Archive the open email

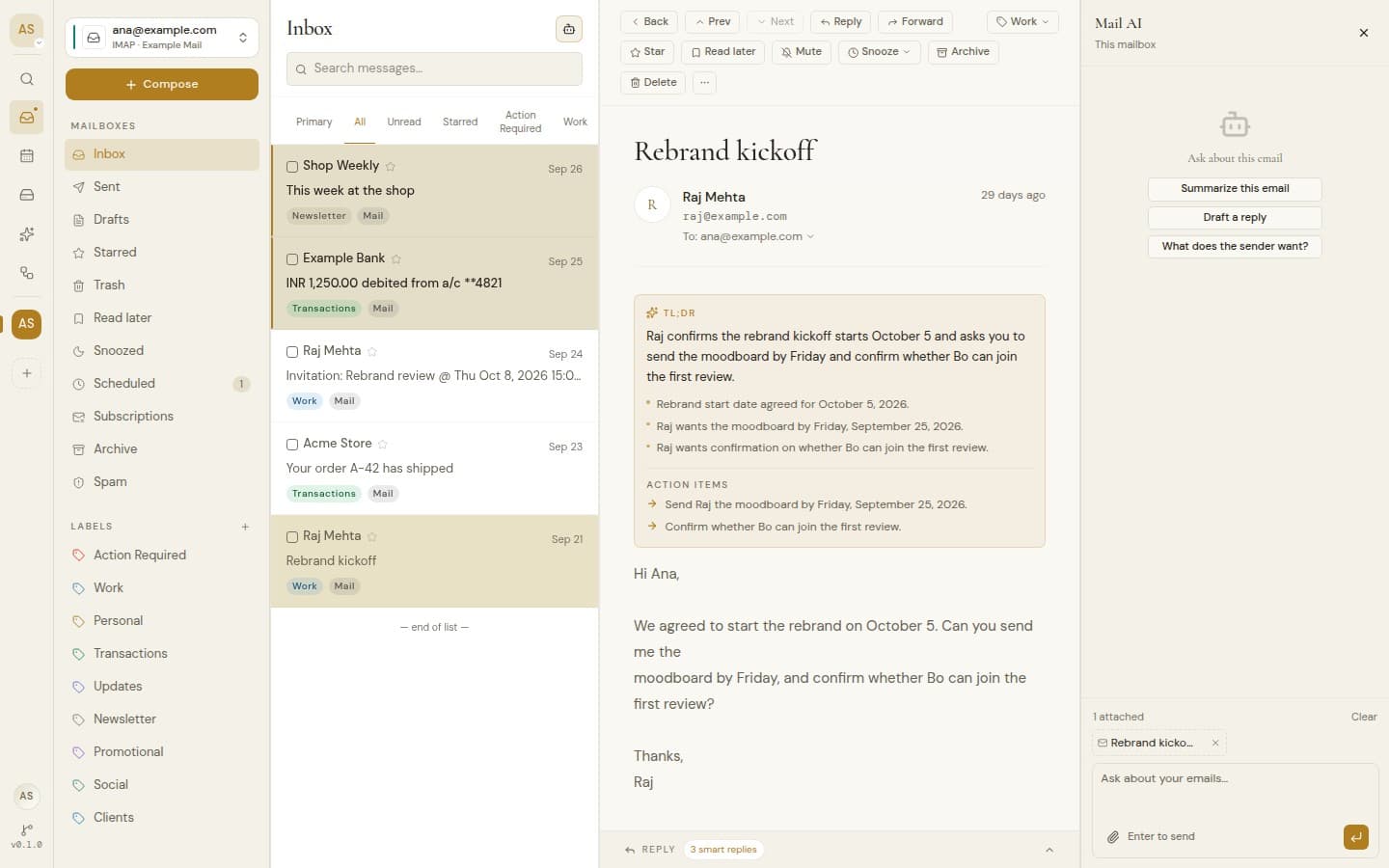tap(963, 52)
